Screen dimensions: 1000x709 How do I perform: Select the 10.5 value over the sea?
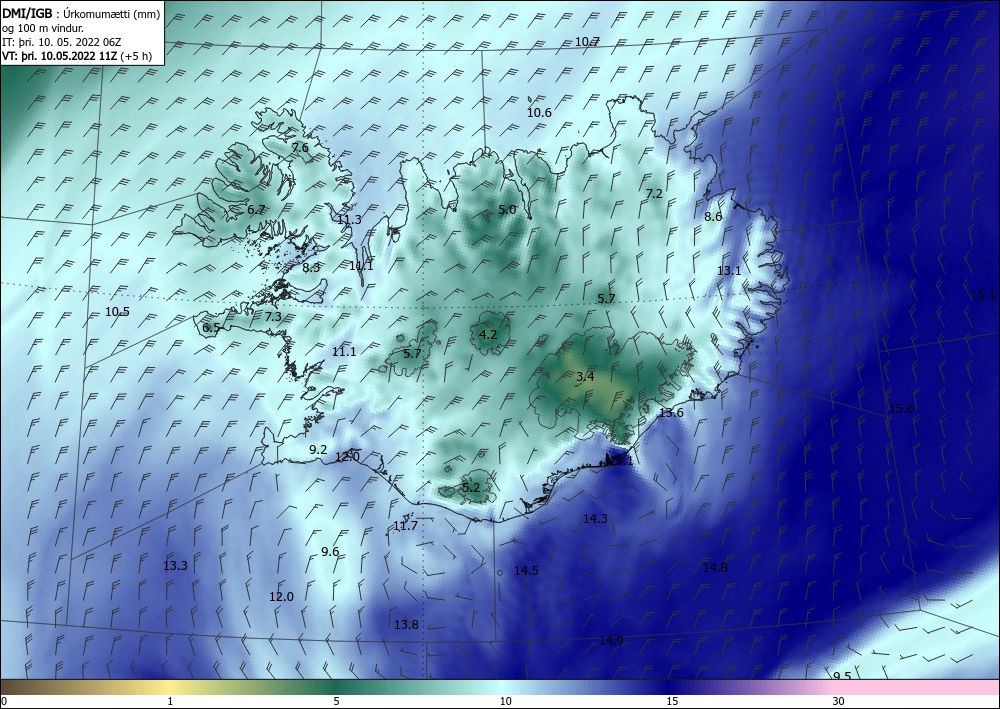click(x=117, y=312)
